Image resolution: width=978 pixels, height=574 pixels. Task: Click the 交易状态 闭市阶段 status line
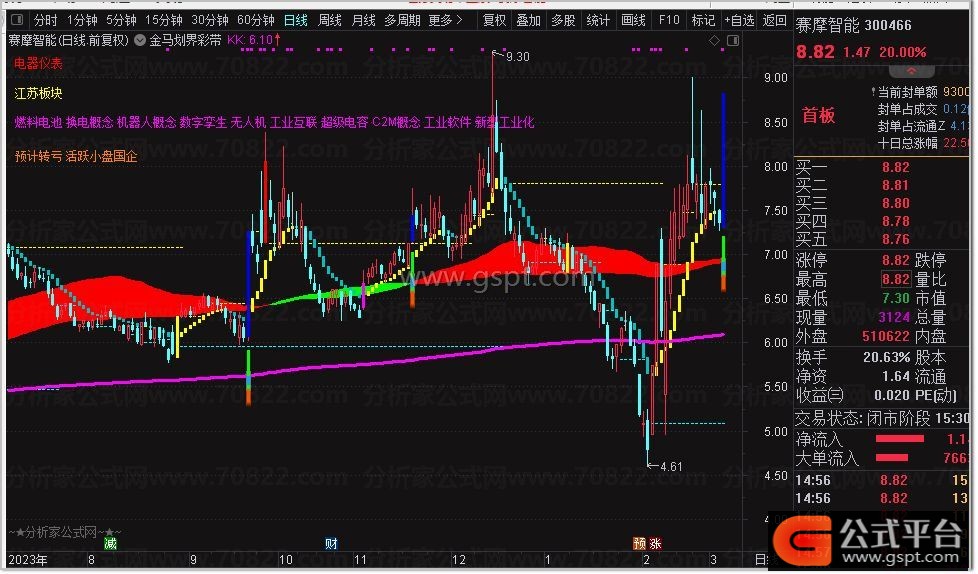[882, 418]
